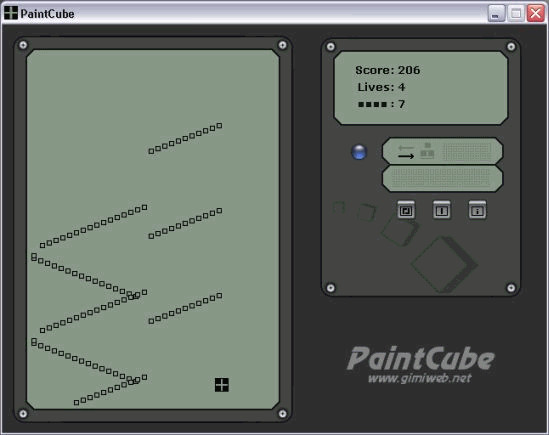The width and height of the screenshot is (549, 435).
Task: Click the faded stacked-blocks icon in the display
Action: coord(427,151)
